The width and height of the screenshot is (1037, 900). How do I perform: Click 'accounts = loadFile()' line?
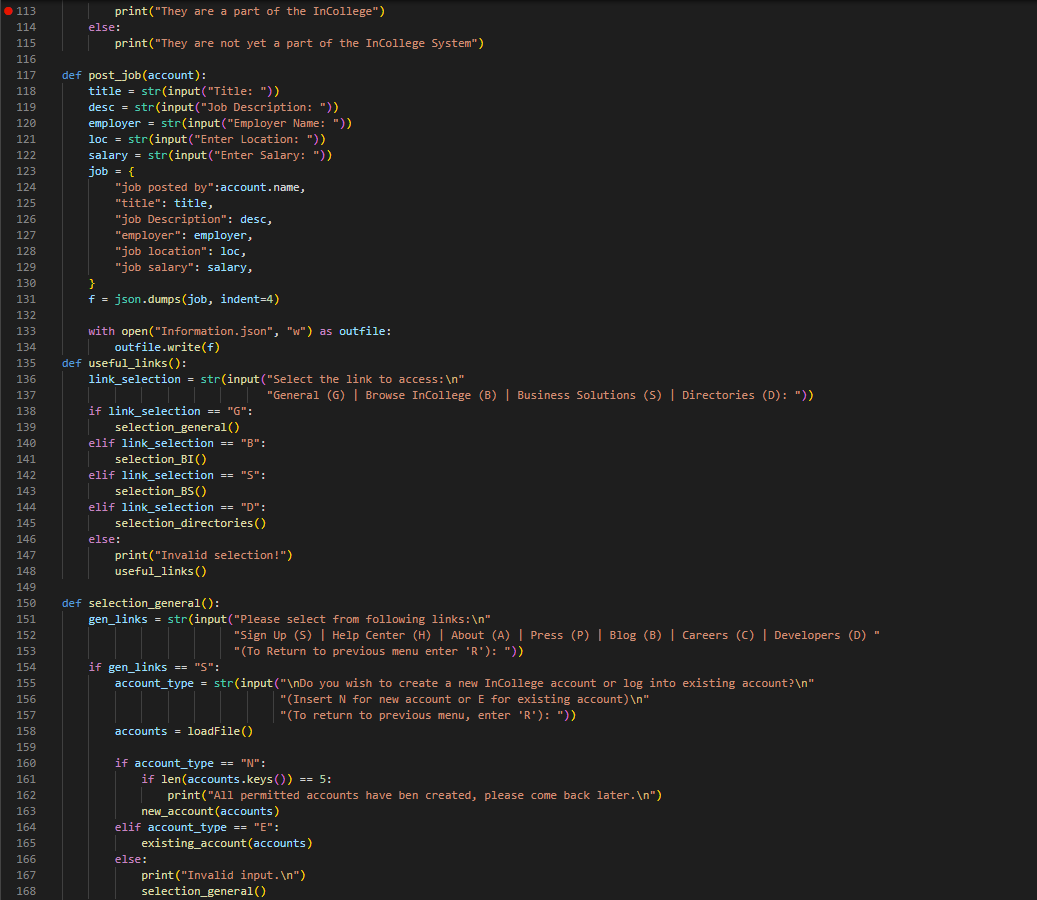coord(184,731)
